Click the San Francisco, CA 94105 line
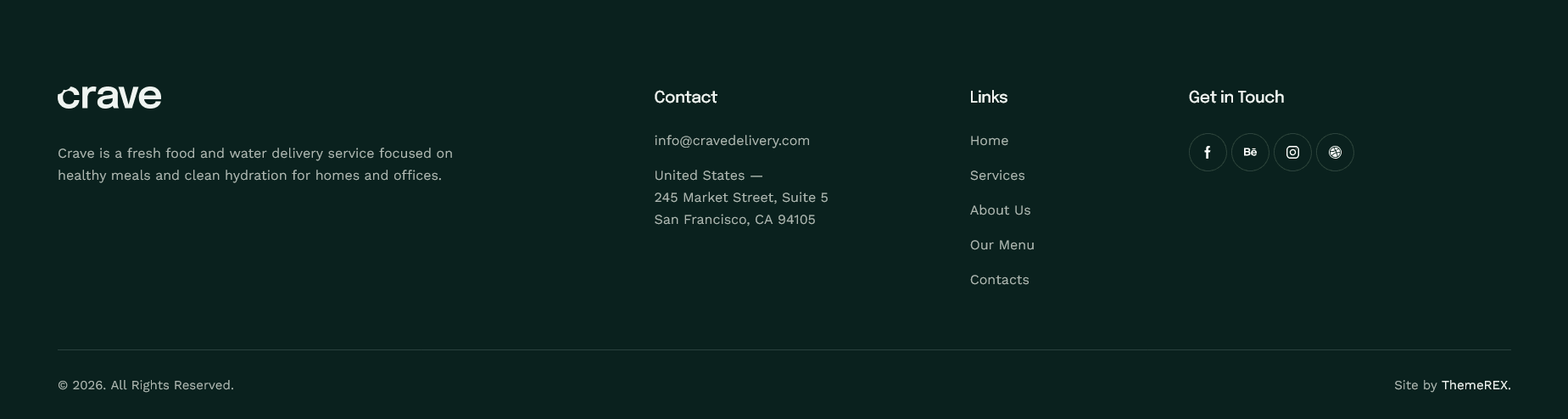This screenshot has width=1568, height=419. 734,220
